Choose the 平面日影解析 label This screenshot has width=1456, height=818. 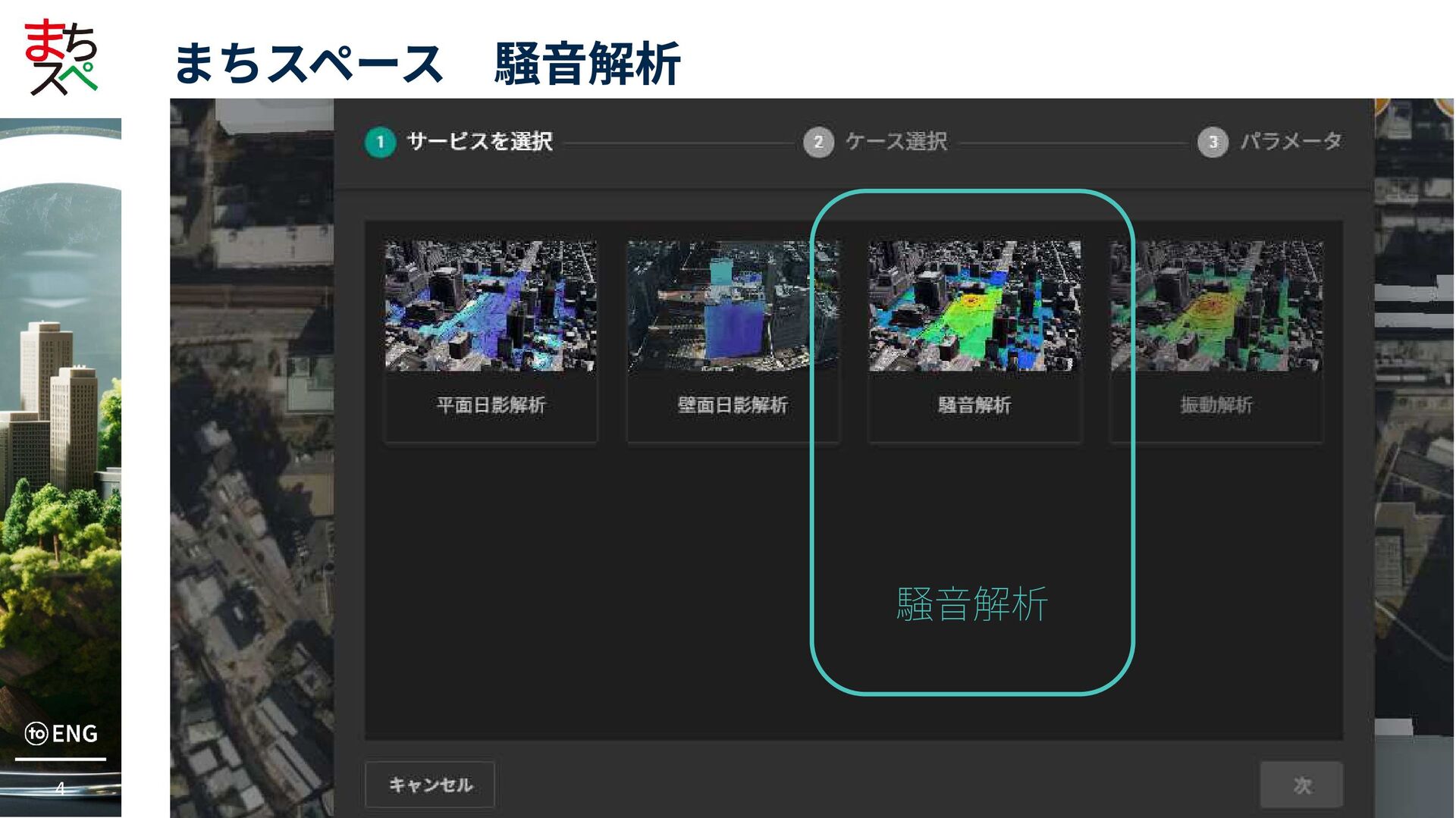(x=491, y=405)
